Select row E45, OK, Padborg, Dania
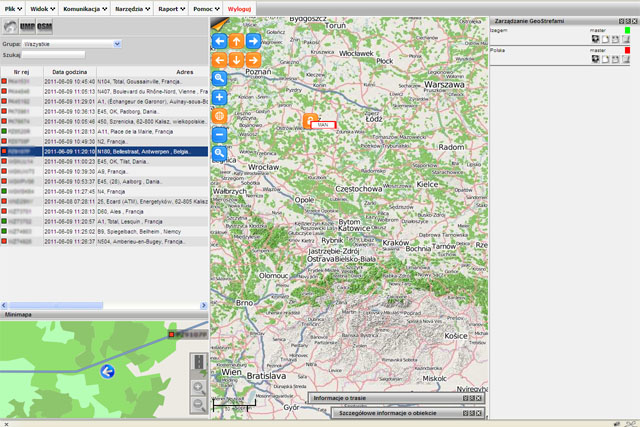The width and height of the screenshot is (640, 427). [x=104, y=111]
